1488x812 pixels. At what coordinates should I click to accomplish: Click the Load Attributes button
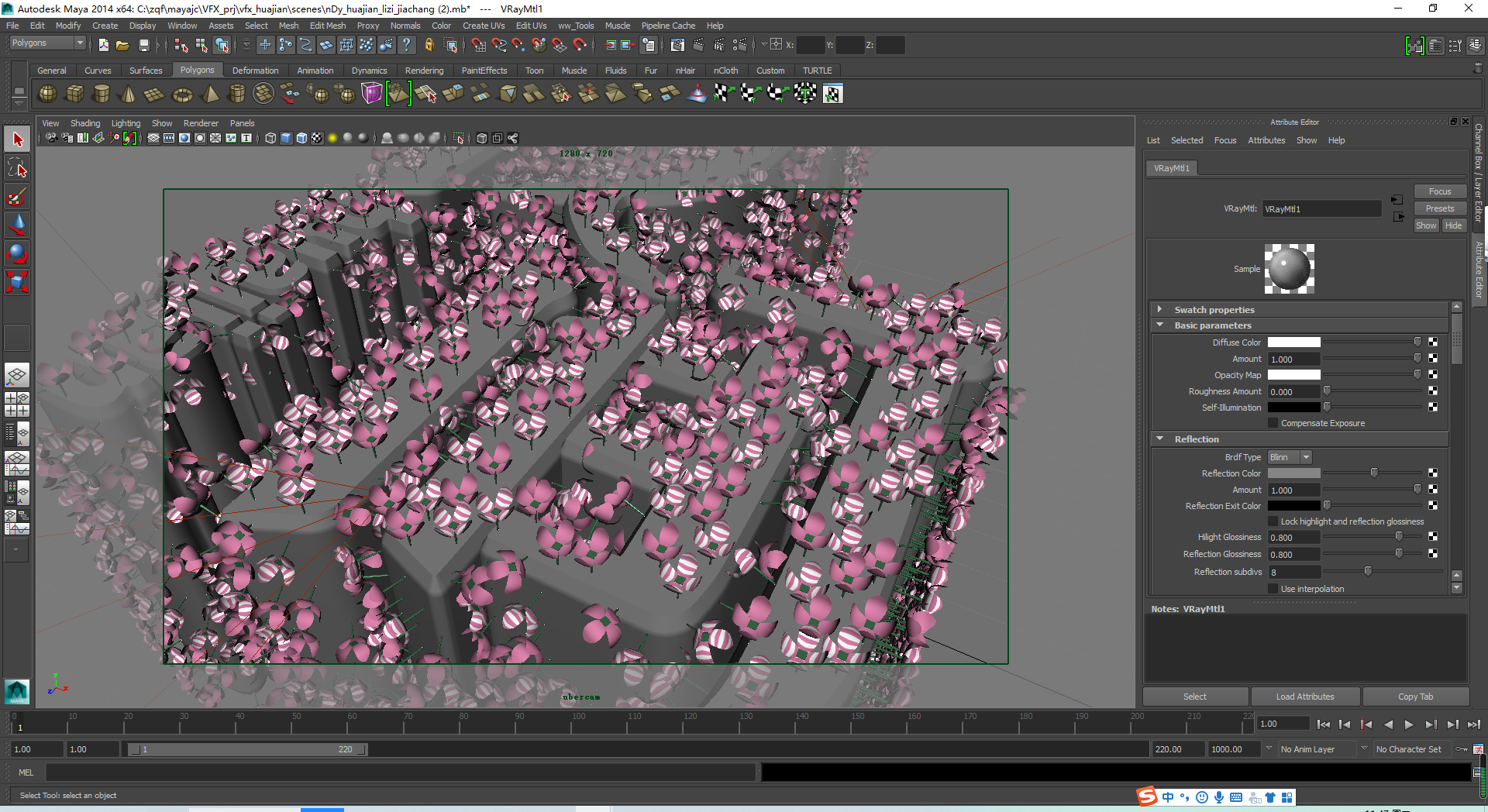[1305, 697]
